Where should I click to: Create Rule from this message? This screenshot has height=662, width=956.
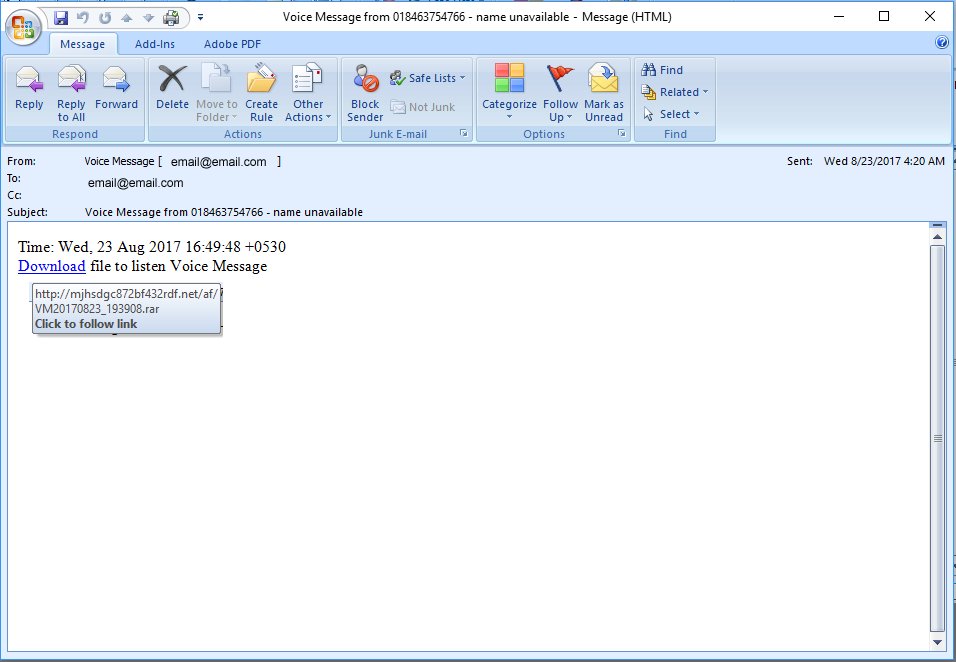tap(262, 93)
